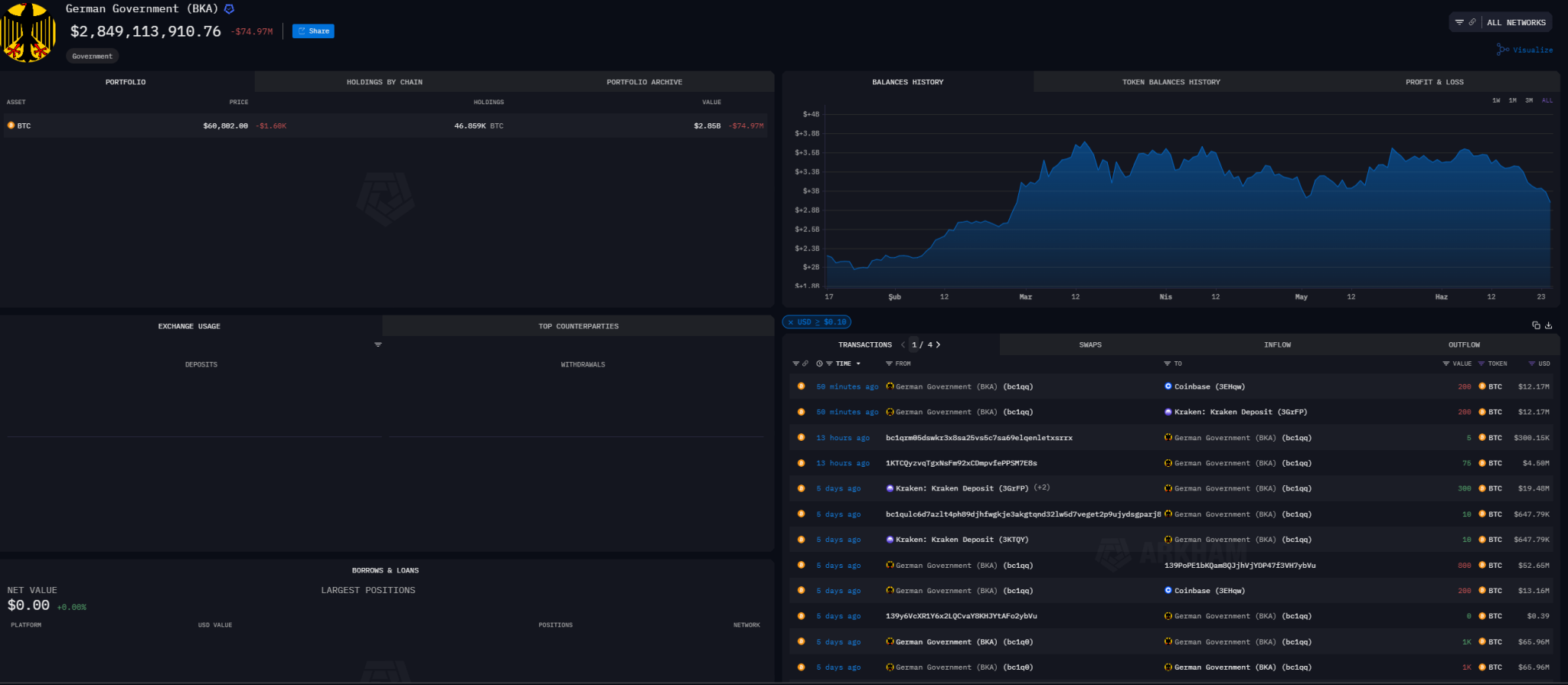Click the filter icon beside the FROM column
Viewport: 1568px width, 685px height.
click(x=889, y=364)
